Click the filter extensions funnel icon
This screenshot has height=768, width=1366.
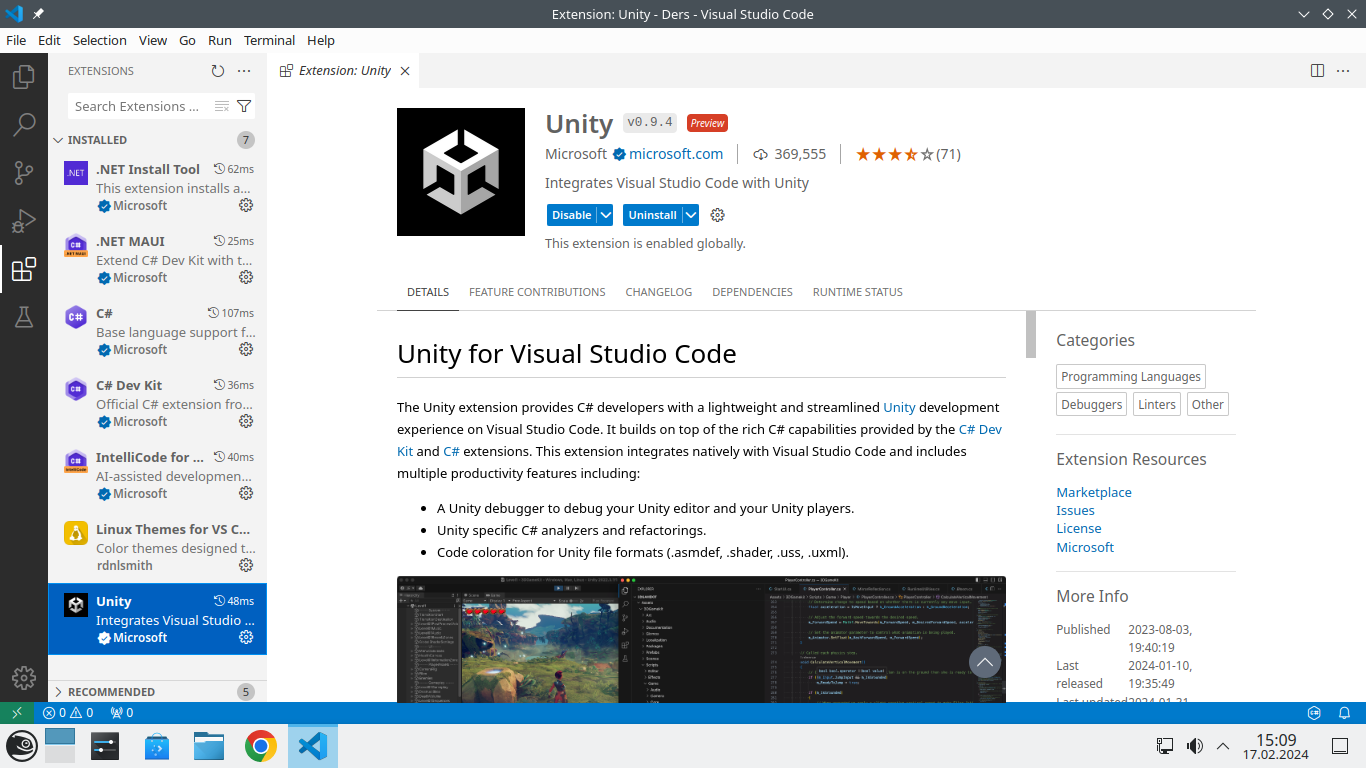[244, 106]
